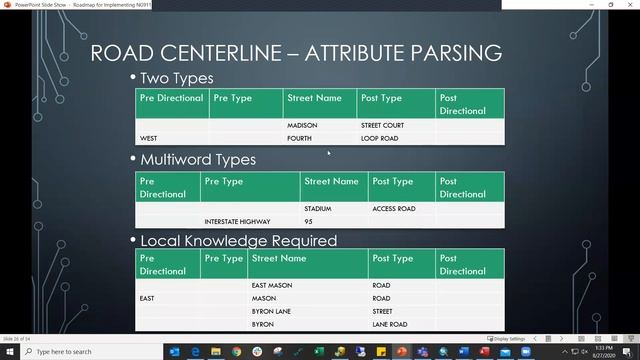The height and width of the screenshot is (360, 640).
Task: Click the slide number indicator in the status bar
Action: (16, 339)
